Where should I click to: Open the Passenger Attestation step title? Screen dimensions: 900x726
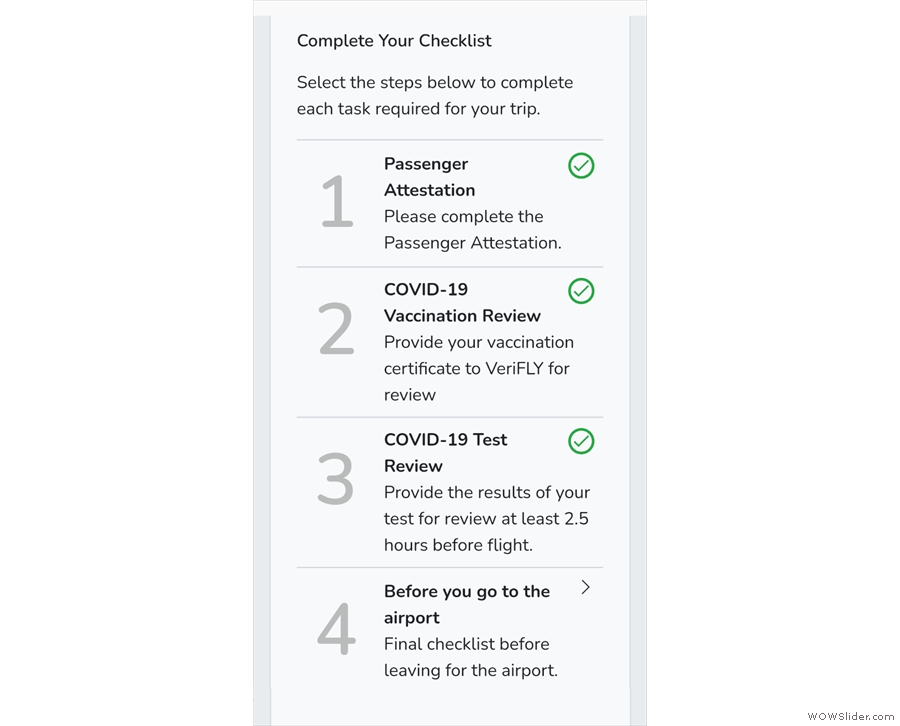pyautogui.click(x=429, y=177)
